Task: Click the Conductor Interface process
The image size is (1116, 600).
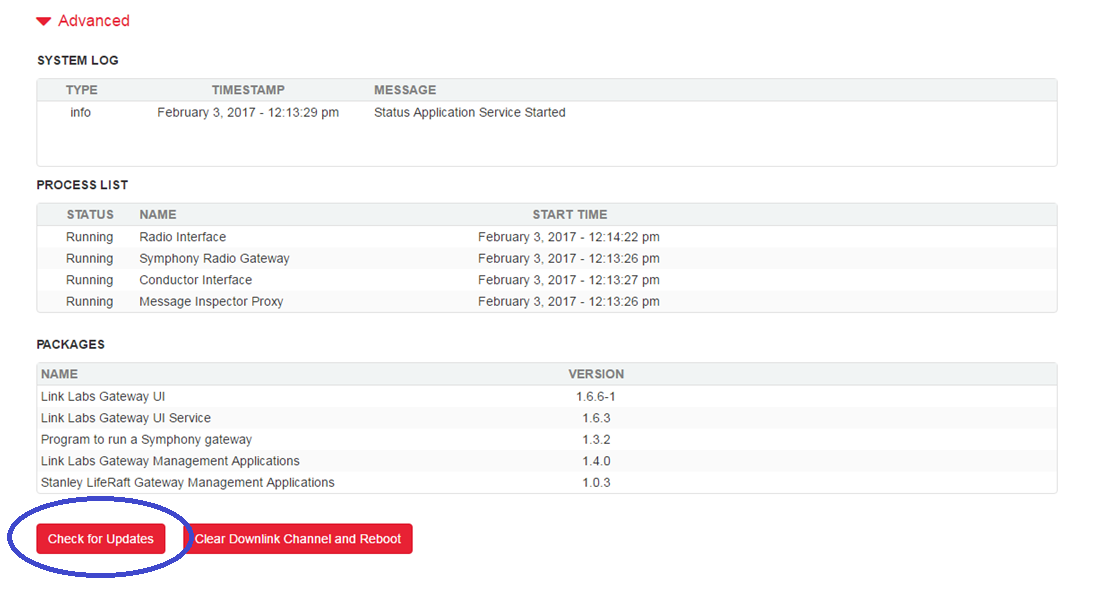Action: click(x=196, y=280)
